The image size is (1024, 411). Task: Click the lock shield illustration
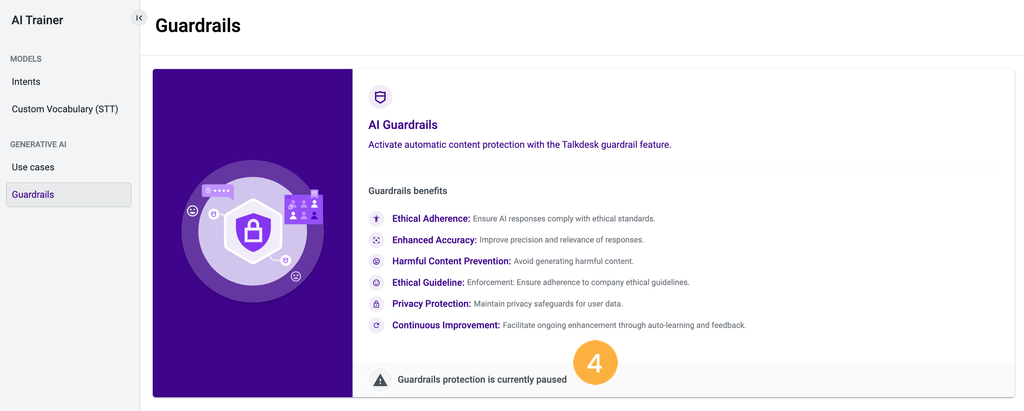pos(252,231)
